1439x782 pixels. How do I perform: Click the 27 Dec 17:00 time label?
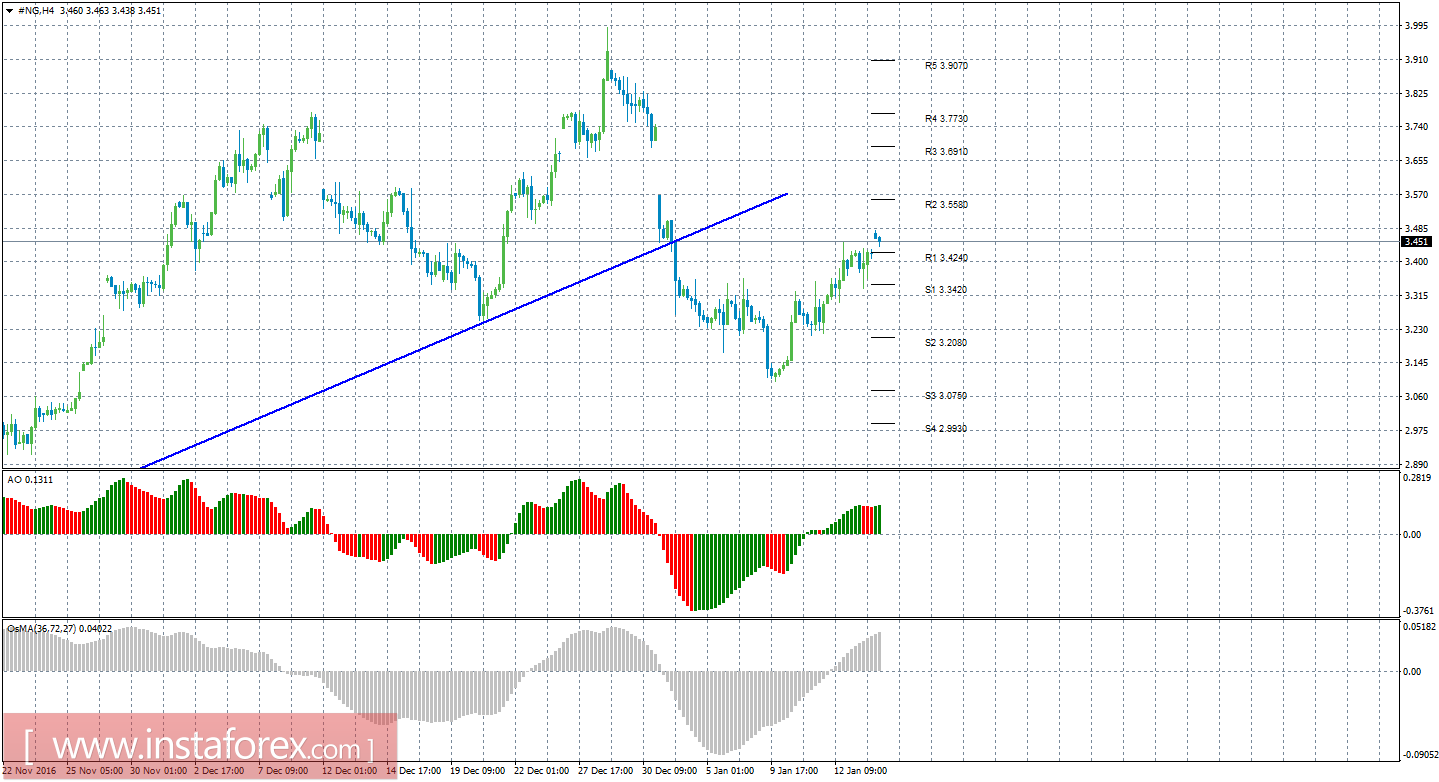pos(607,771)
